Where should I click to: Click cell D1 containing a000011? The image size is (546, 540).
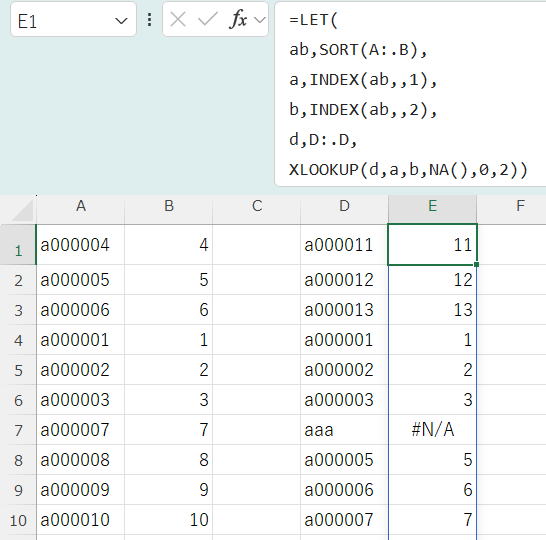[344, 244]
